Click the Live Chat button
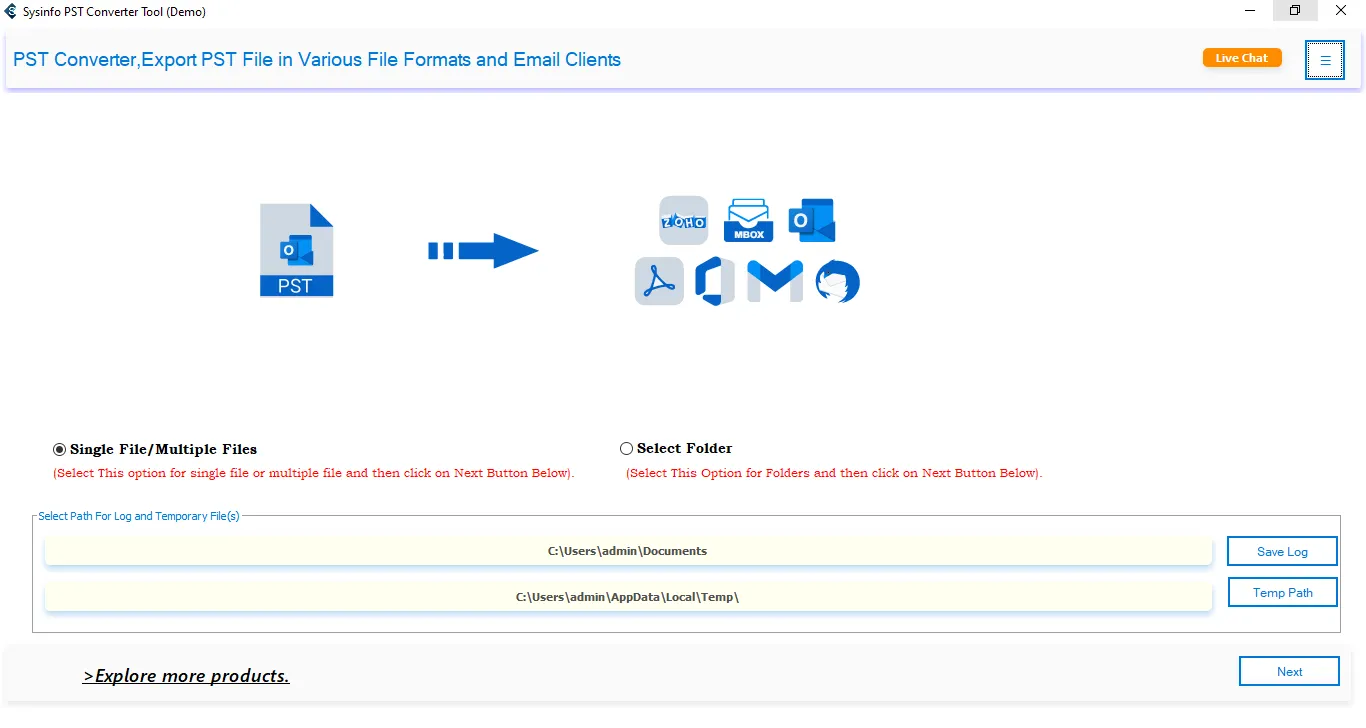This screenshot has width=1366, height=728. (x=1242, y=58)
